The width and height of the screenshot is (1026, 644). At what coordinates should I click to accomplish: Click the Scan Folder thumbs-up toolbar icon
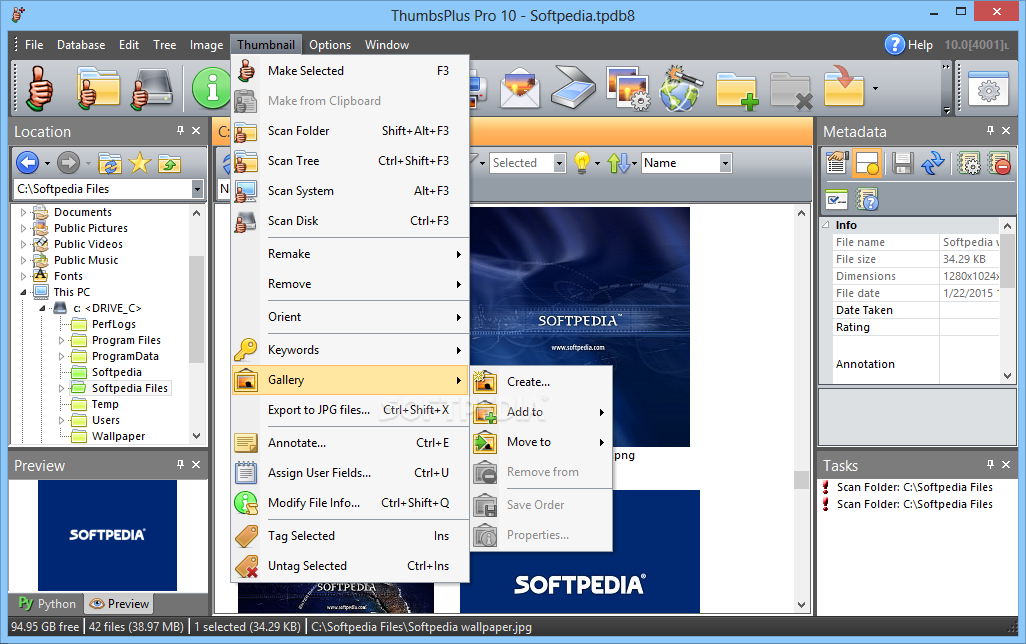coord(98,88)
